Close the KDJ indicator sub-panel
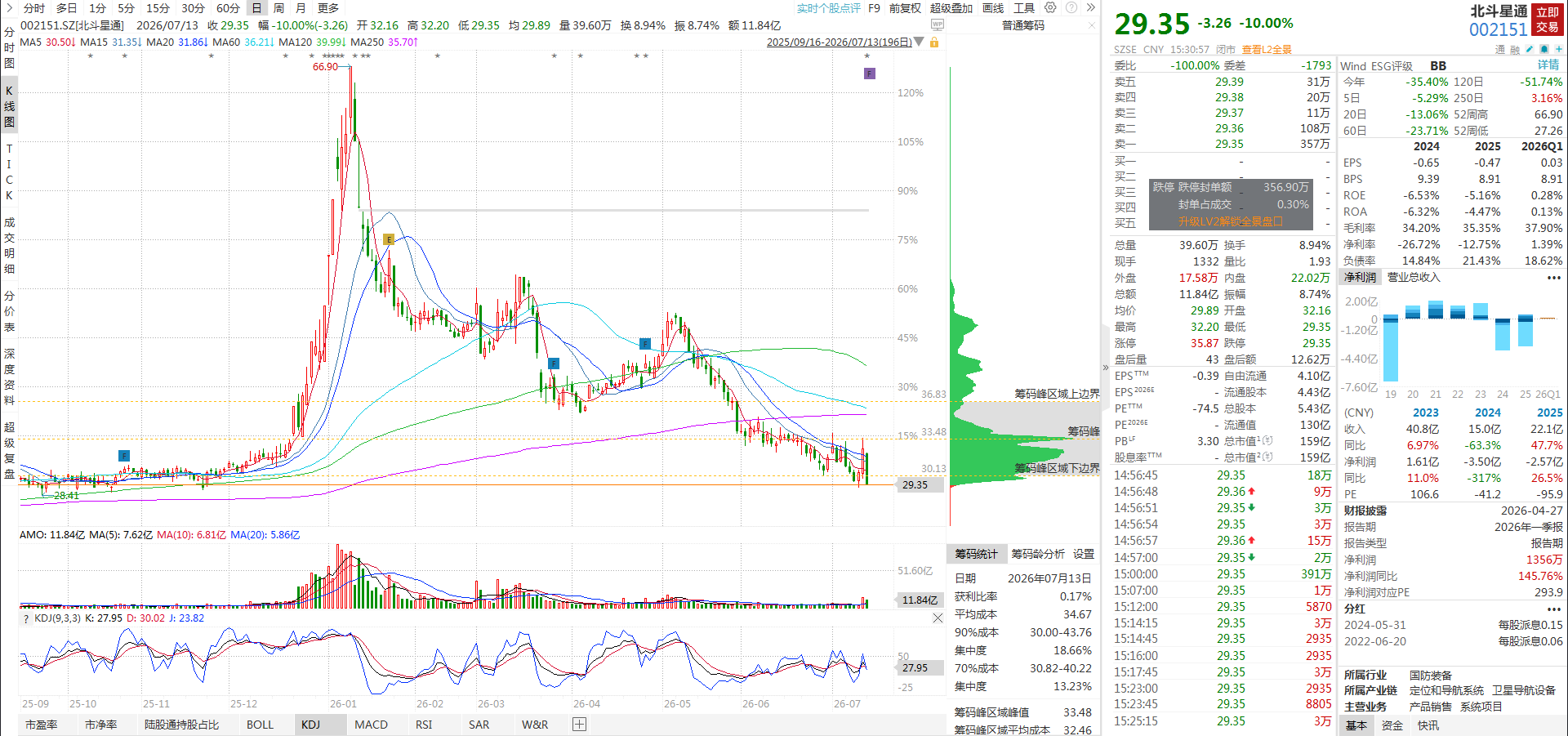This screenshot has height=736, width=1568. (938, 618)
